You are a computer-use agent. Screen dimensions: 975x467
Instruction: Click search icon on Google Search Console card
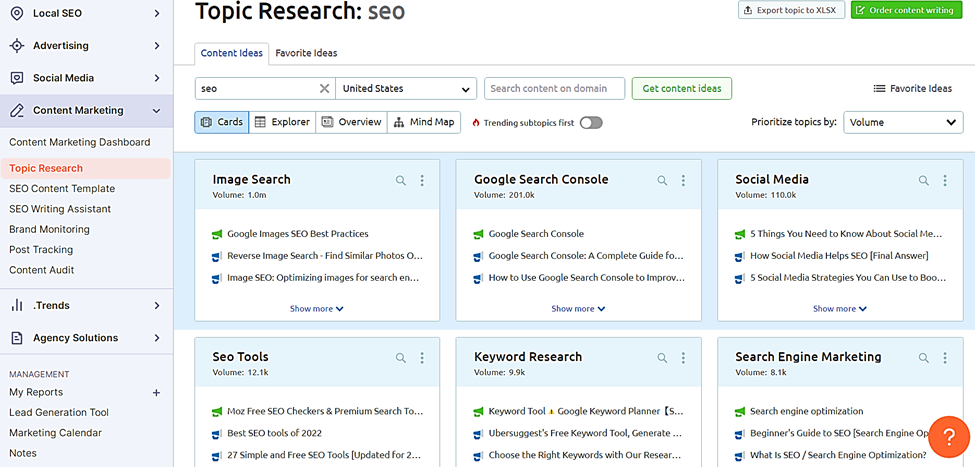[662, 180]
